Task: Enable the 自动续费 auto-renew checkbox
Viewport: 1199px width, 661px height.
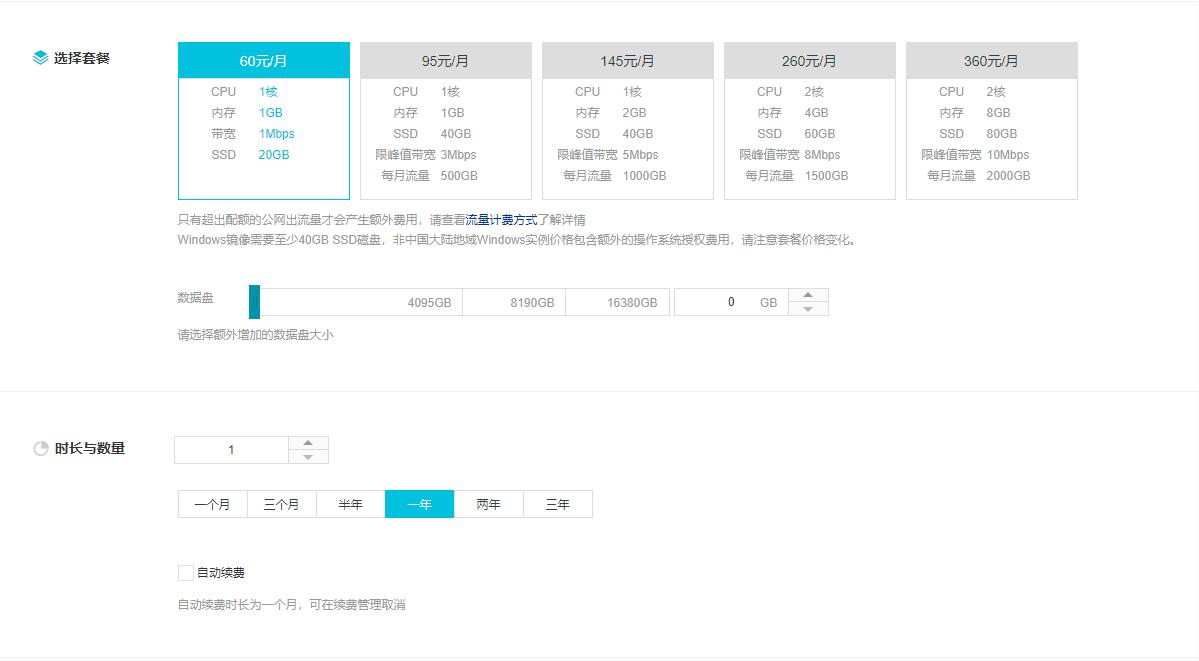Action: pos(184,572)
